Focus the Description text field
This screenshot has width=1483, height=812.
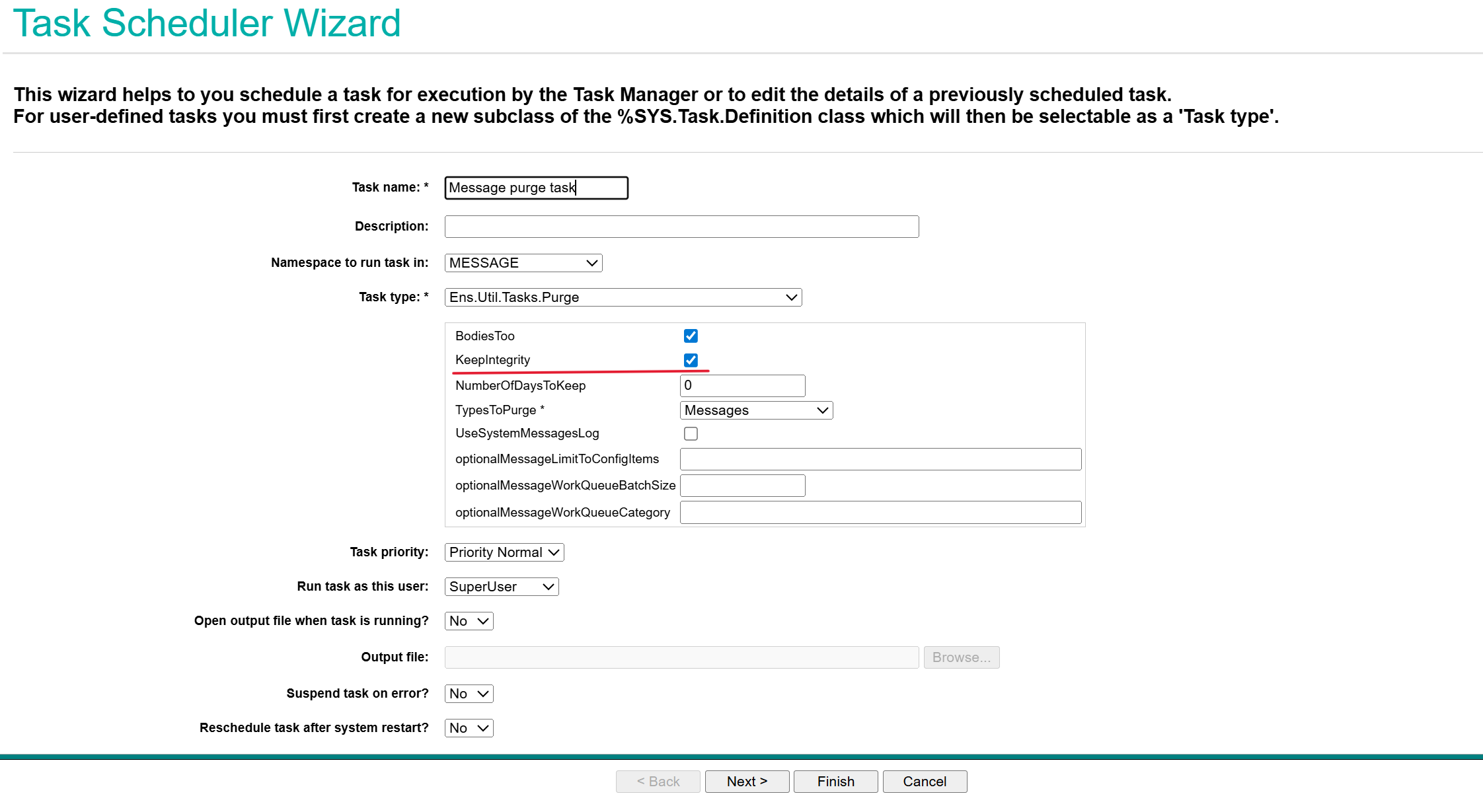coord(681,227)
